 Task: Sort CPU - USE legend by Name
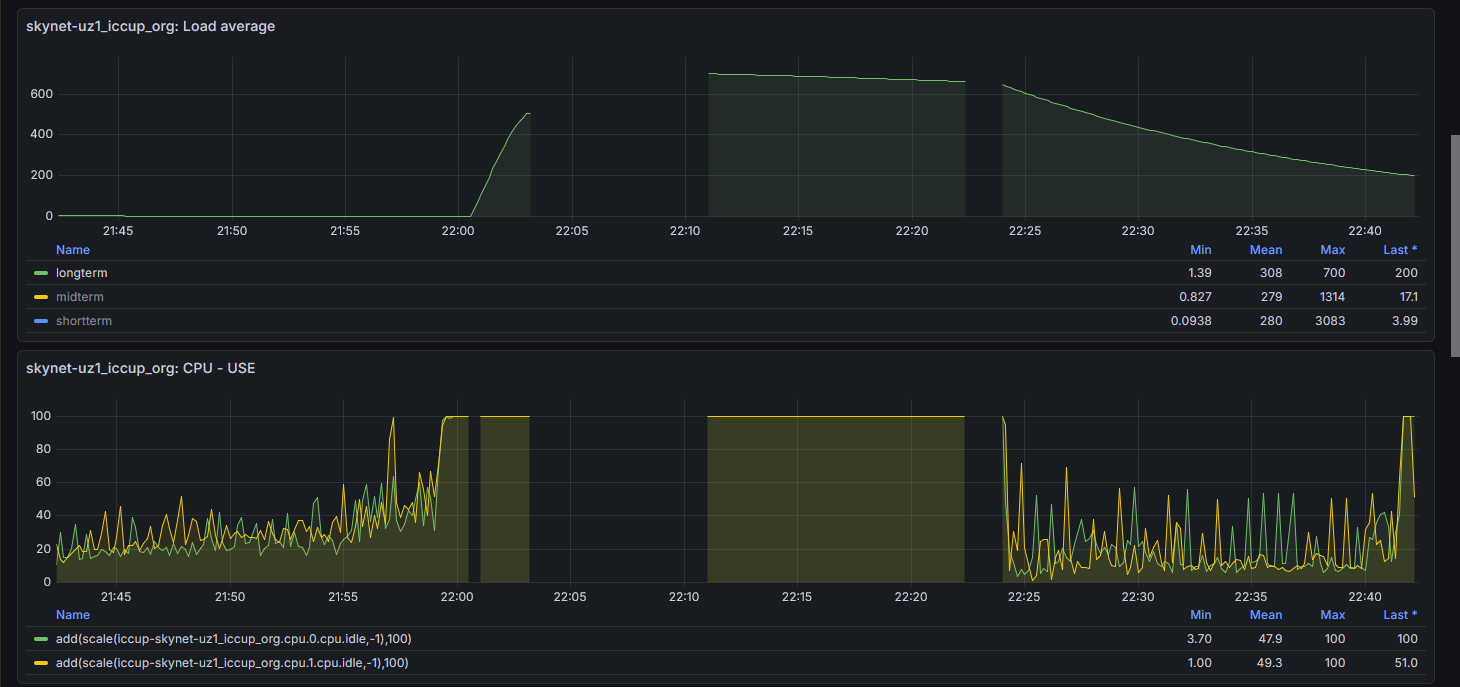click(73, 615)
